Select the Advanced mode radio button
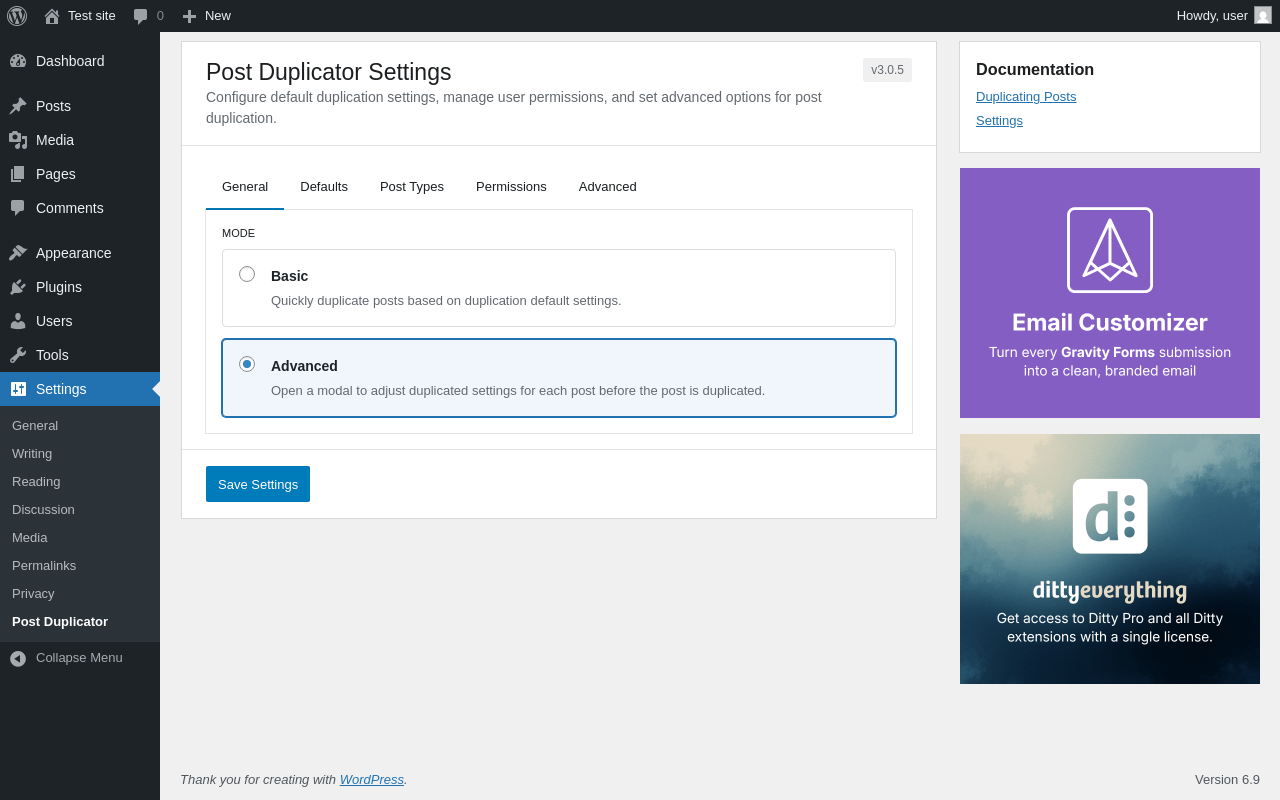 click(247, 364)
